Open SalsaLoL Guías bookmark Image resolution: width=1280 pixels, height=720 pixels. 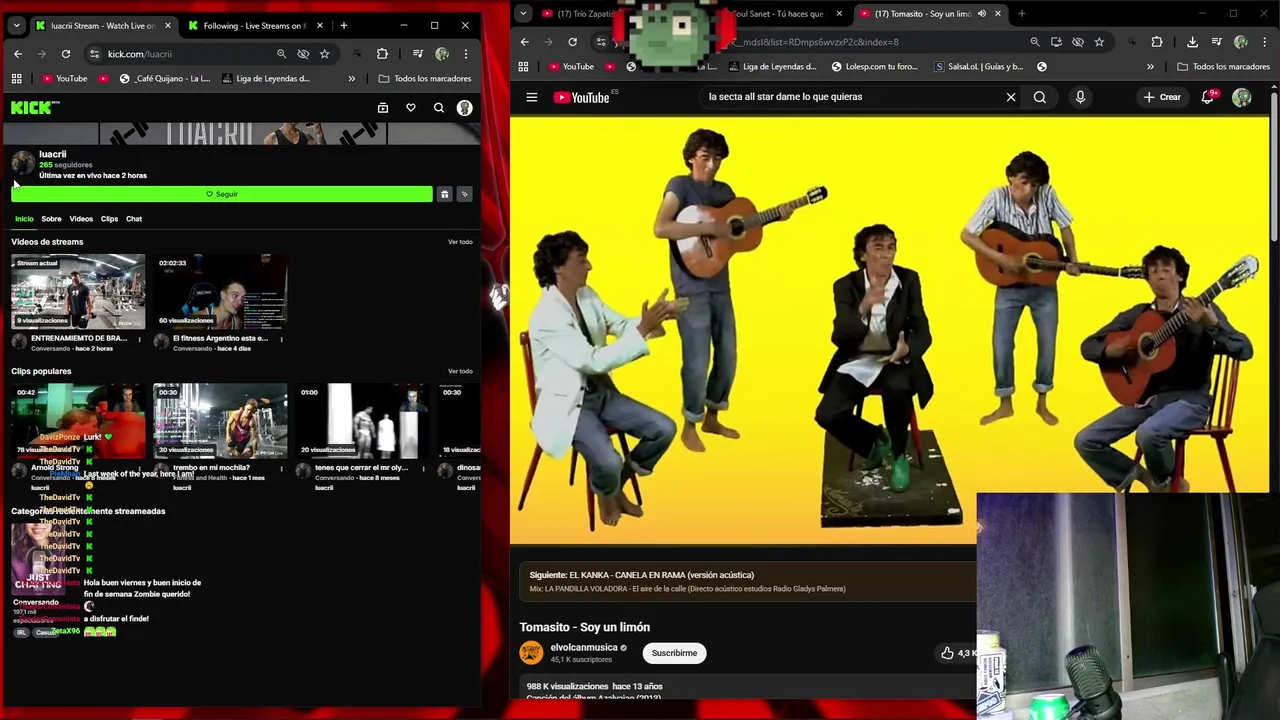pos(977,67)
